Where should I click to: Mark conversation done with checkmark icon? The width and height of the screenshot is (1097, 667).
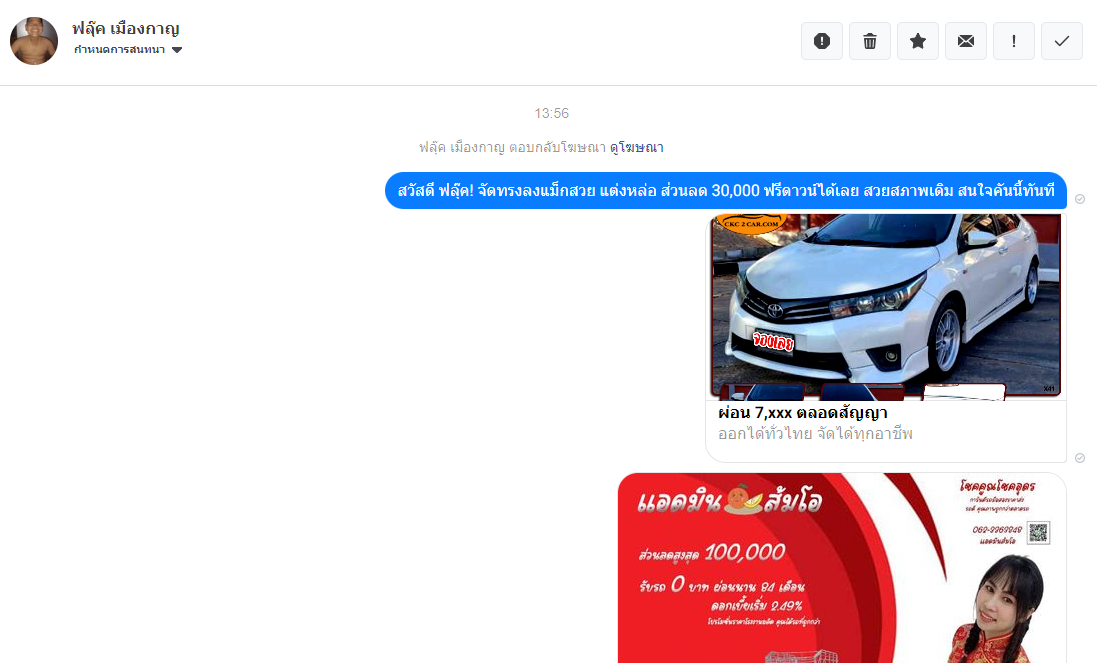point(1061,41)
